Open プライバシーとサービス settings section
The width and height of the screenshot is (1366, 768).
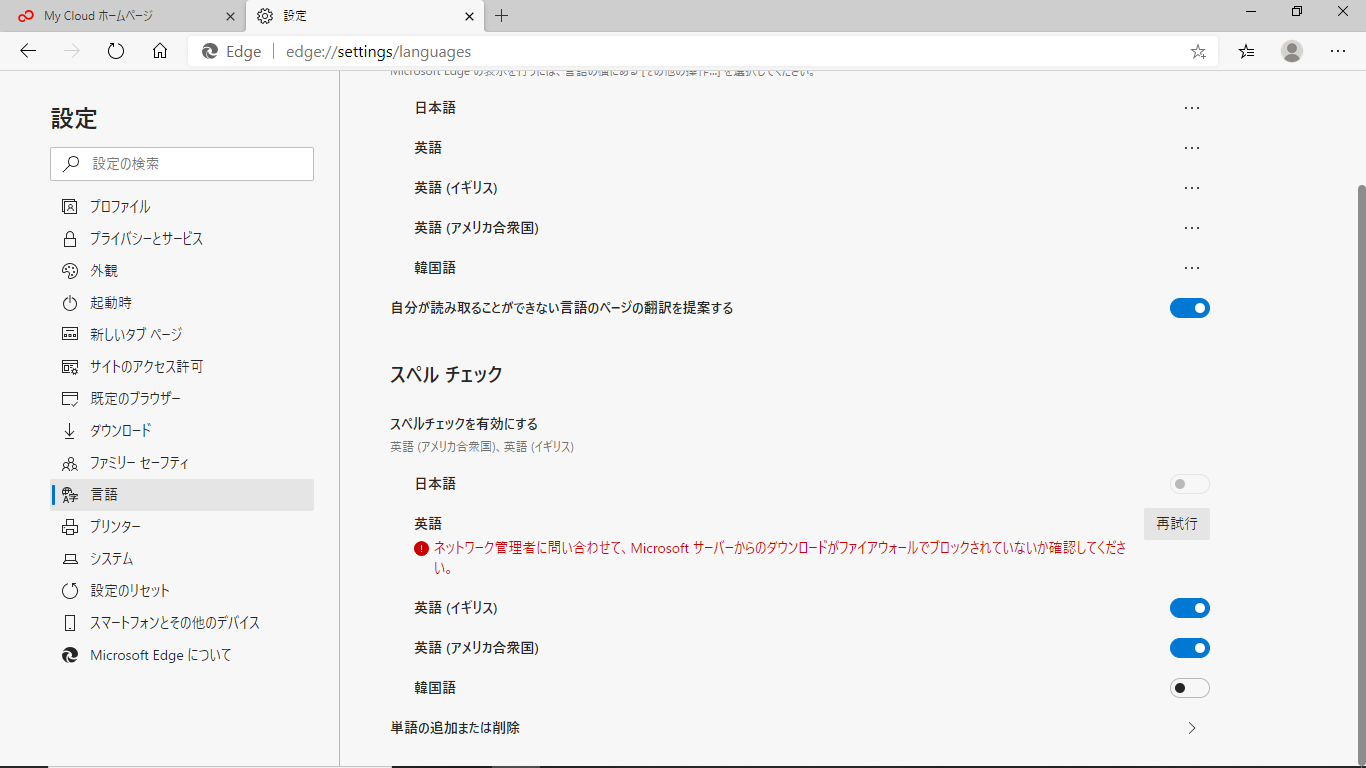[182, 238]
